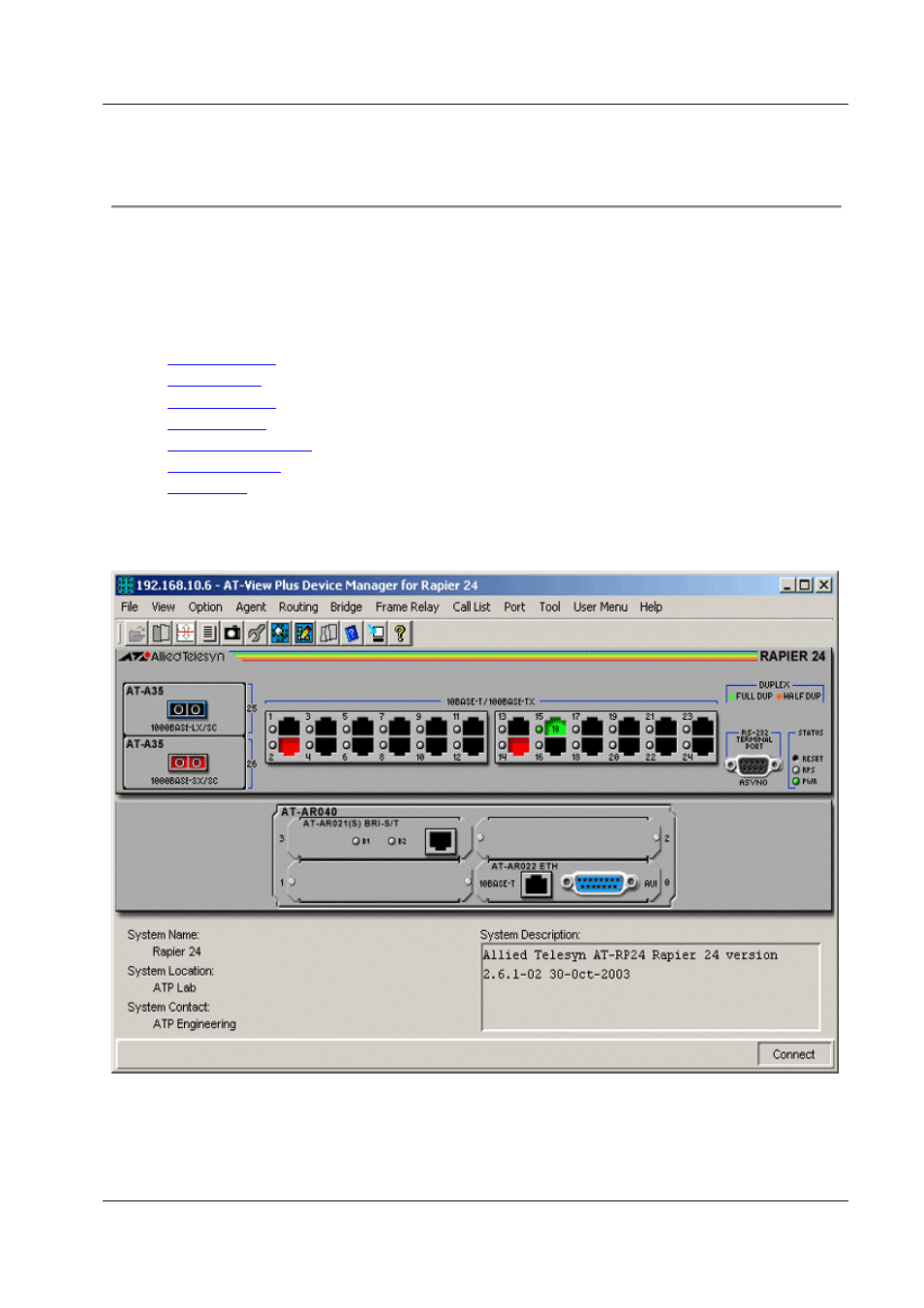
Task: Click the blue booklet toolbar icon
Action: 352,634
